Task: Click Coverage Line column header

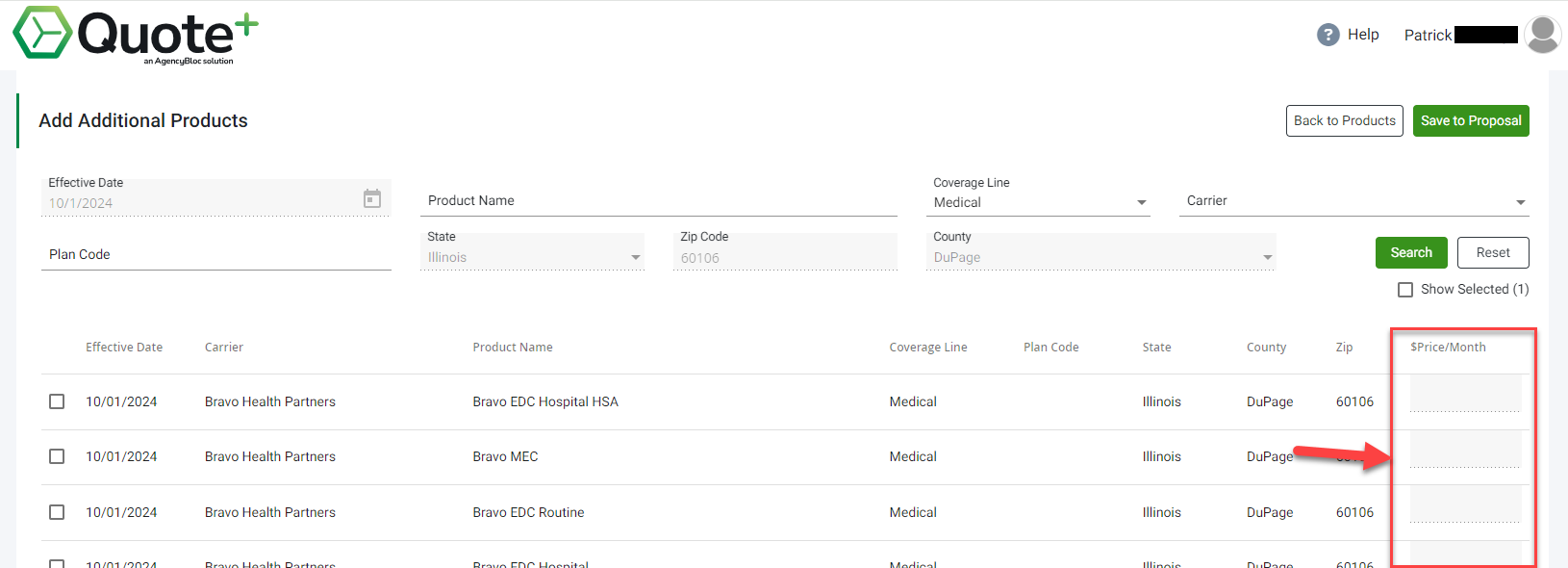Action: click(928, 348)
